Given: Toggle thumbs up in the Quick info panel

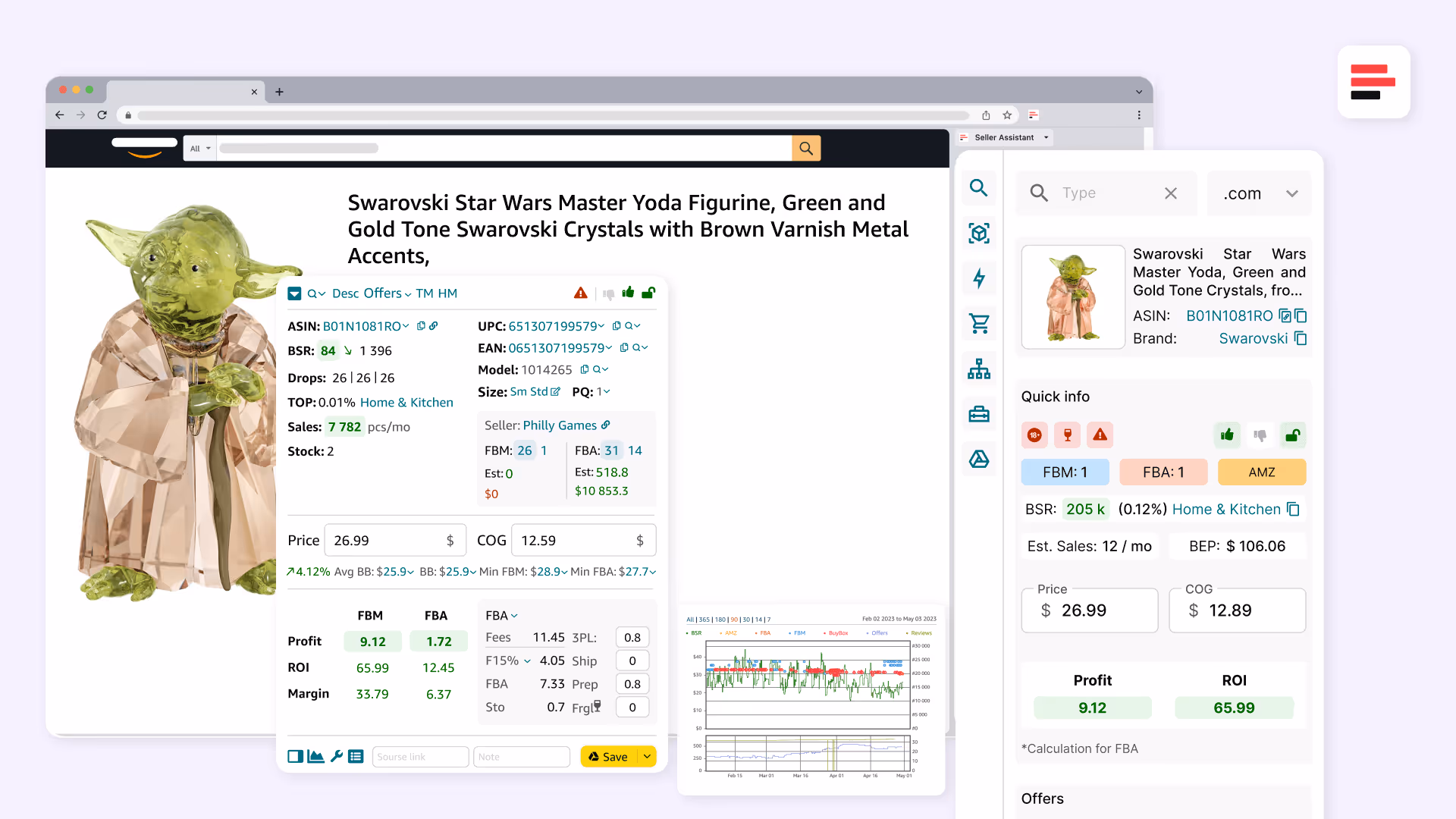Looking at the screenshot, I should 1227,435.
